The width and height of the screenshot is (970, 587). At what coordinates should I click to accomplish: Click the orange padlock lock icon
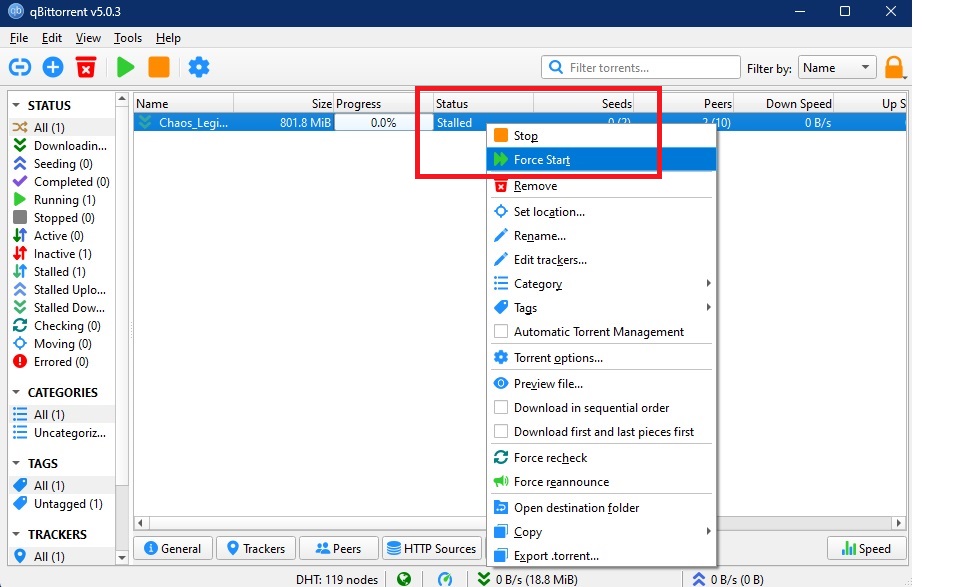click(895, 67)
